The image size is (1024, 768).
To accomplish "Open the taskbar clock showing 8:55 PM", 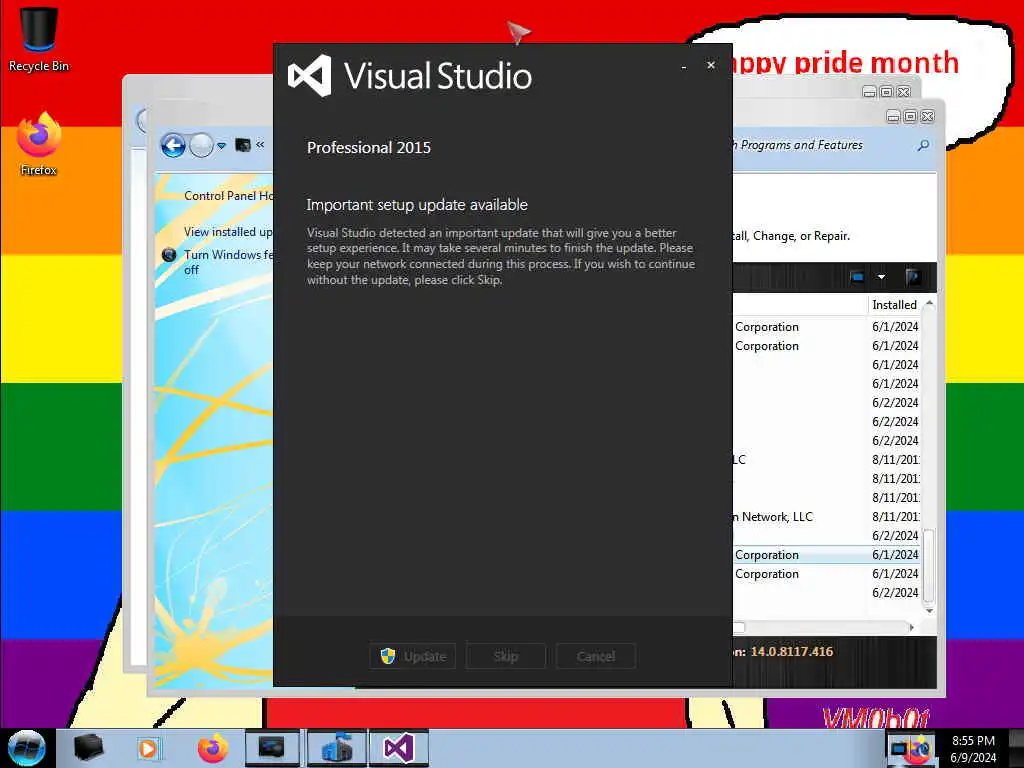I will coord(973,748).
